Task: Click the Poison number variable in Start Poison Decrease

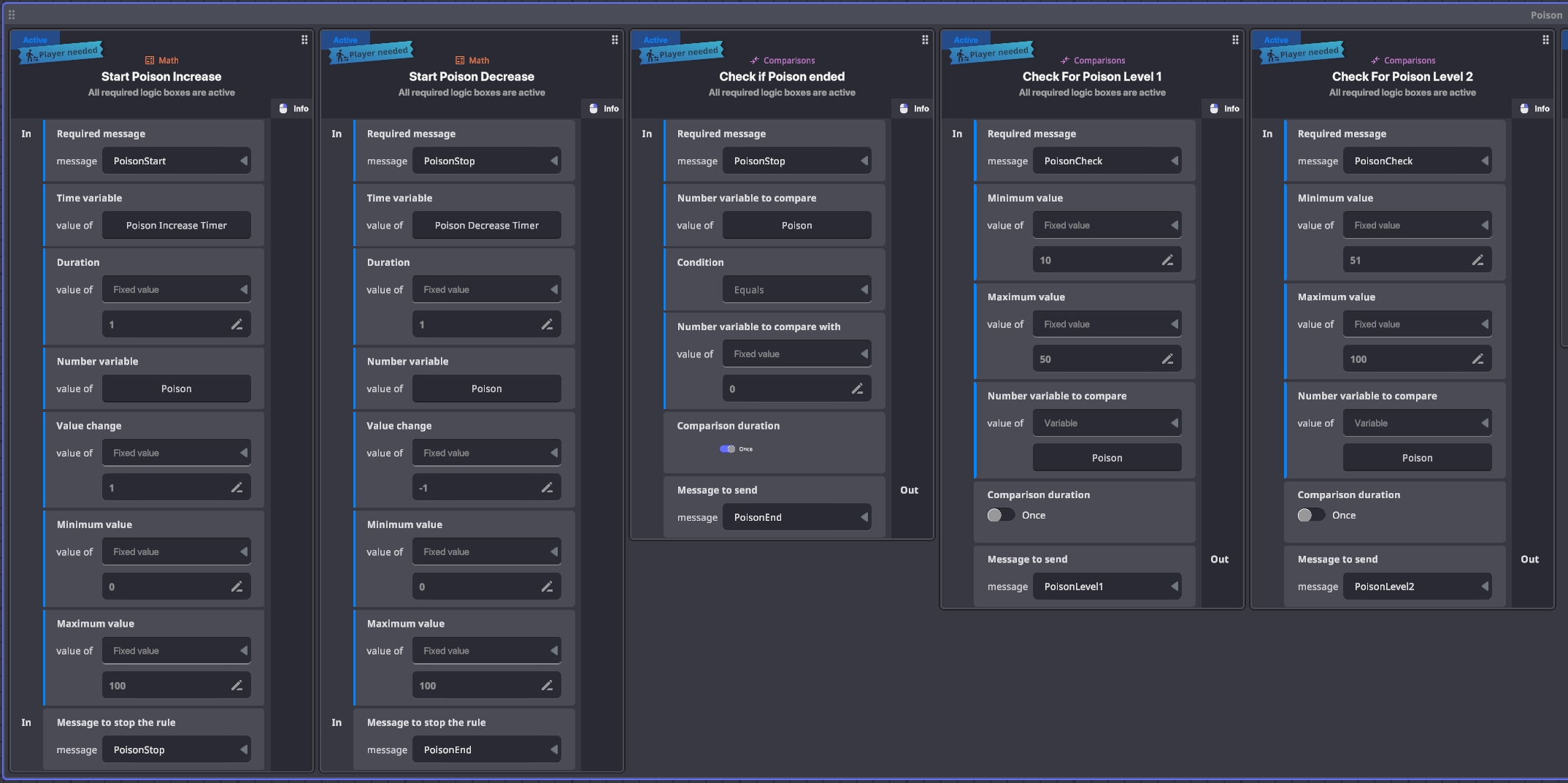Action: click(486, 389)
